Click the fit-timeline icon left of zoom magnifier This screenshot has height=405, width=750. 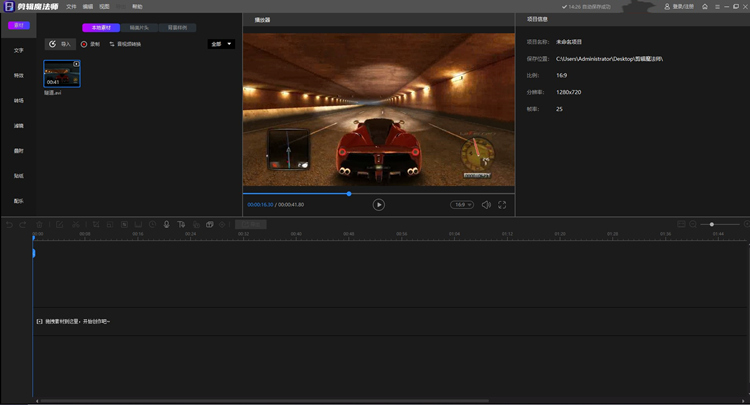682,224
